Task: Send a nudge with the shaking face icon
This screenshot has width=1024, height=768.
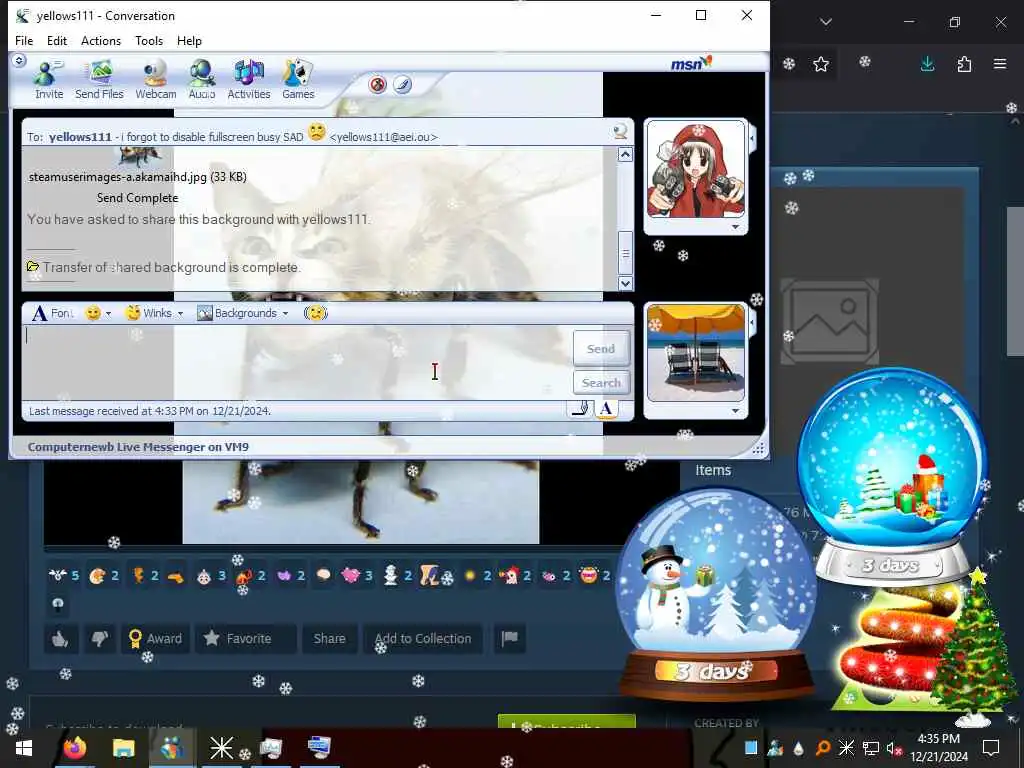Action: tap(315, 313)
